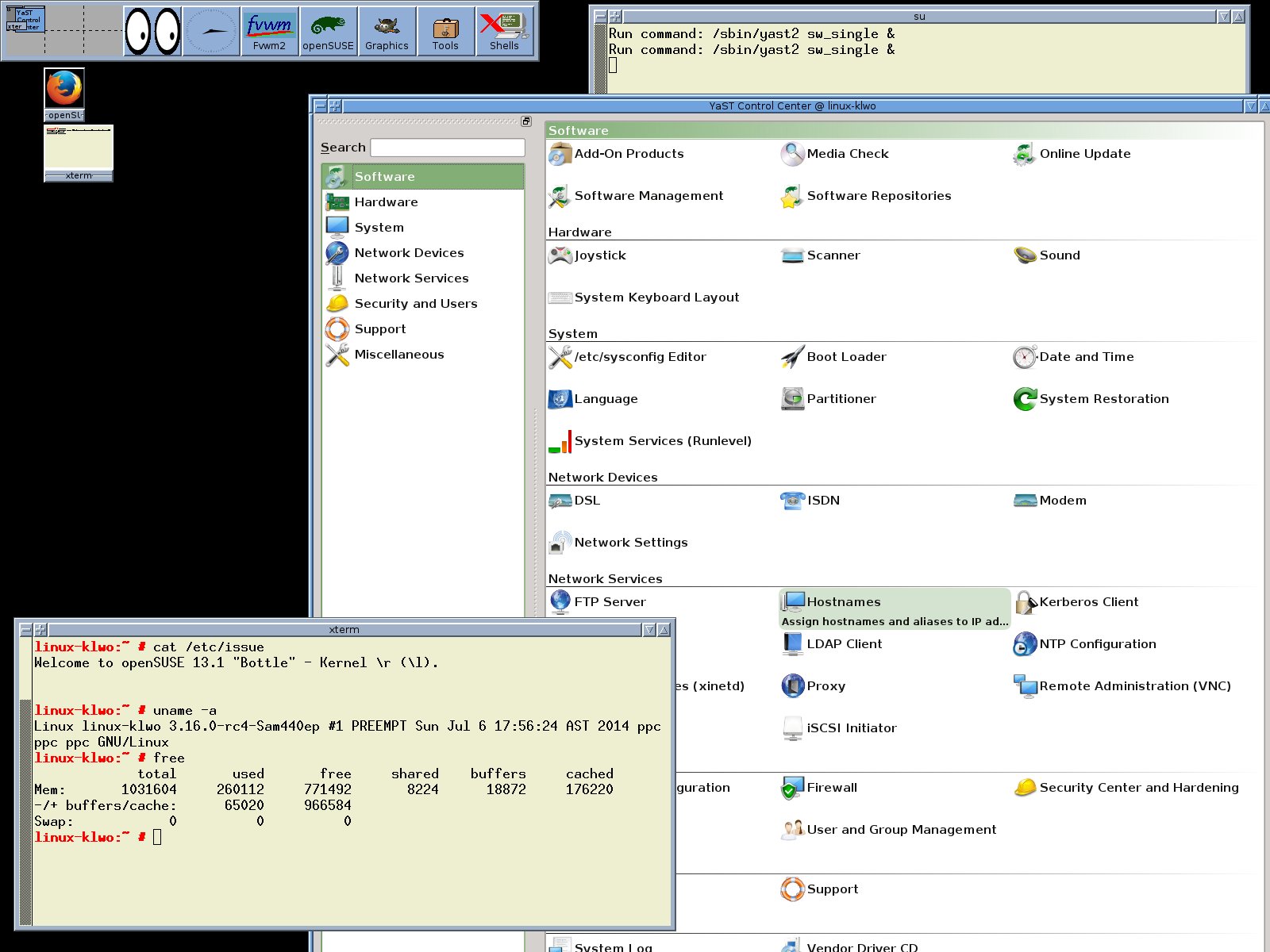
Task: Click the Fvwm2 panel button
Action: (269, 32)
